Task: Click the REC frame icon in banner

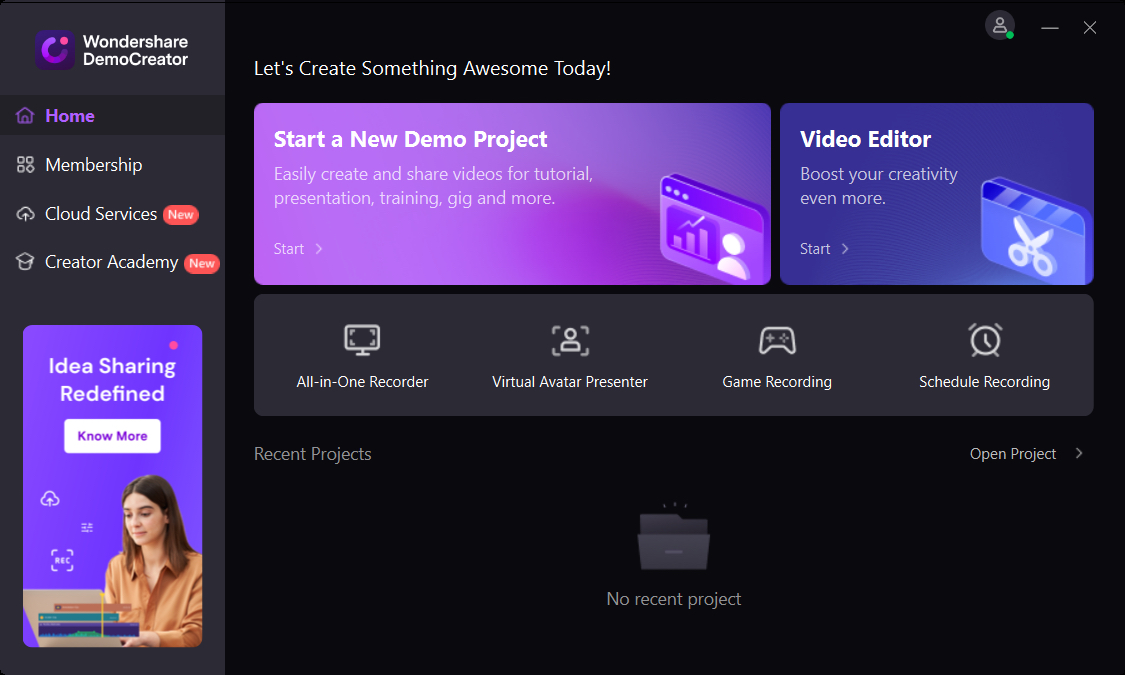Action: tap(62, 560)
